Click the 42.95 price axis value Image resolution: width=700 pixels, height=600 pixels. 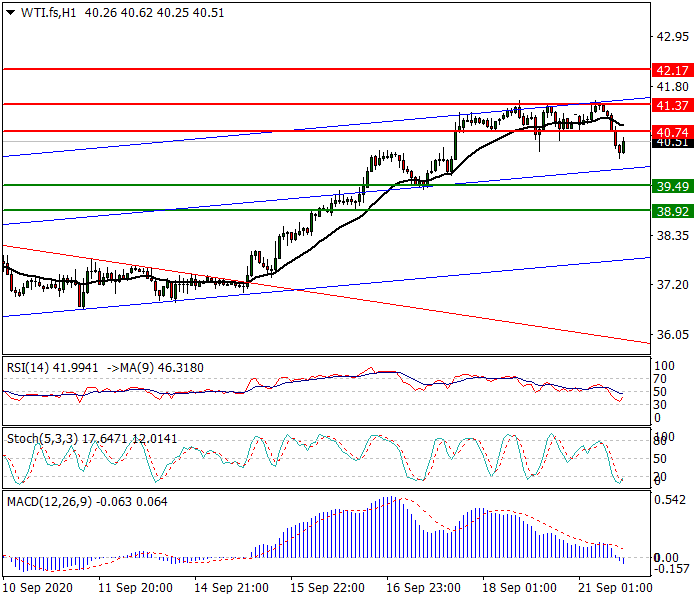(x=672, y=37)
